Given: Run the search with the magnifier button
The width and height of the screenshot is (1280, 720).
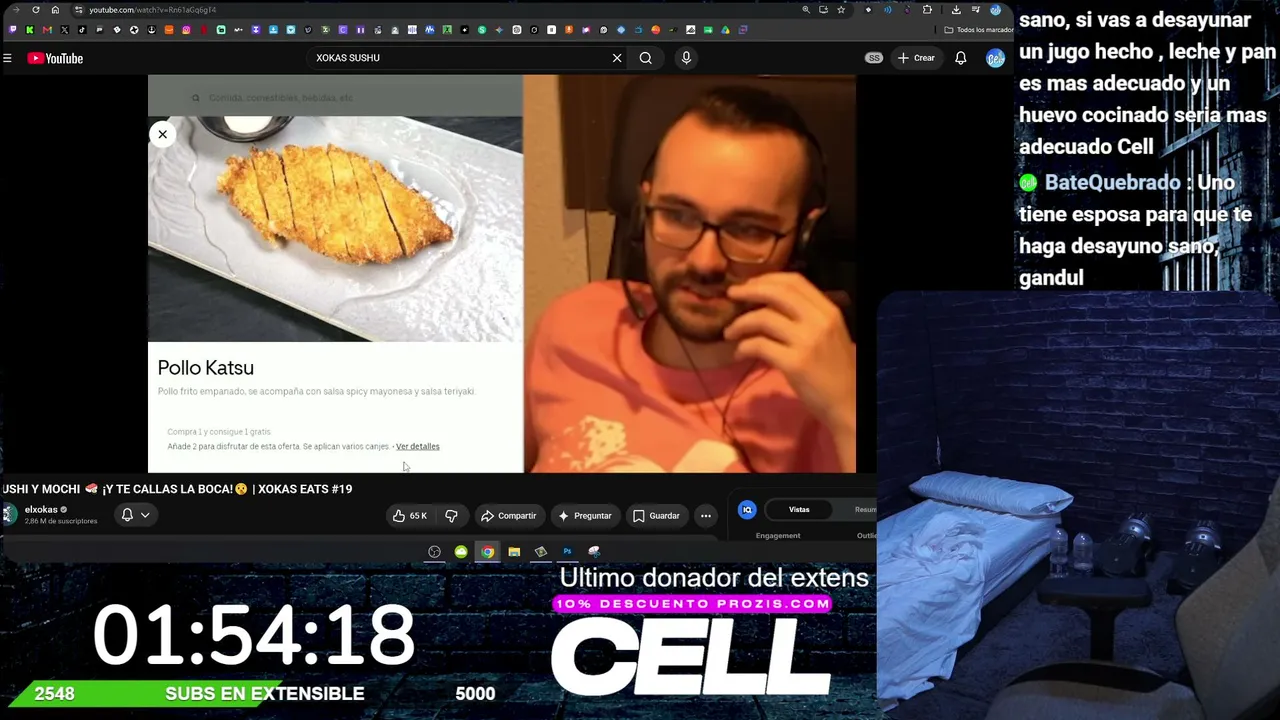Looking at the screenshot, I should pyautogui.click(x=646, y=58).
